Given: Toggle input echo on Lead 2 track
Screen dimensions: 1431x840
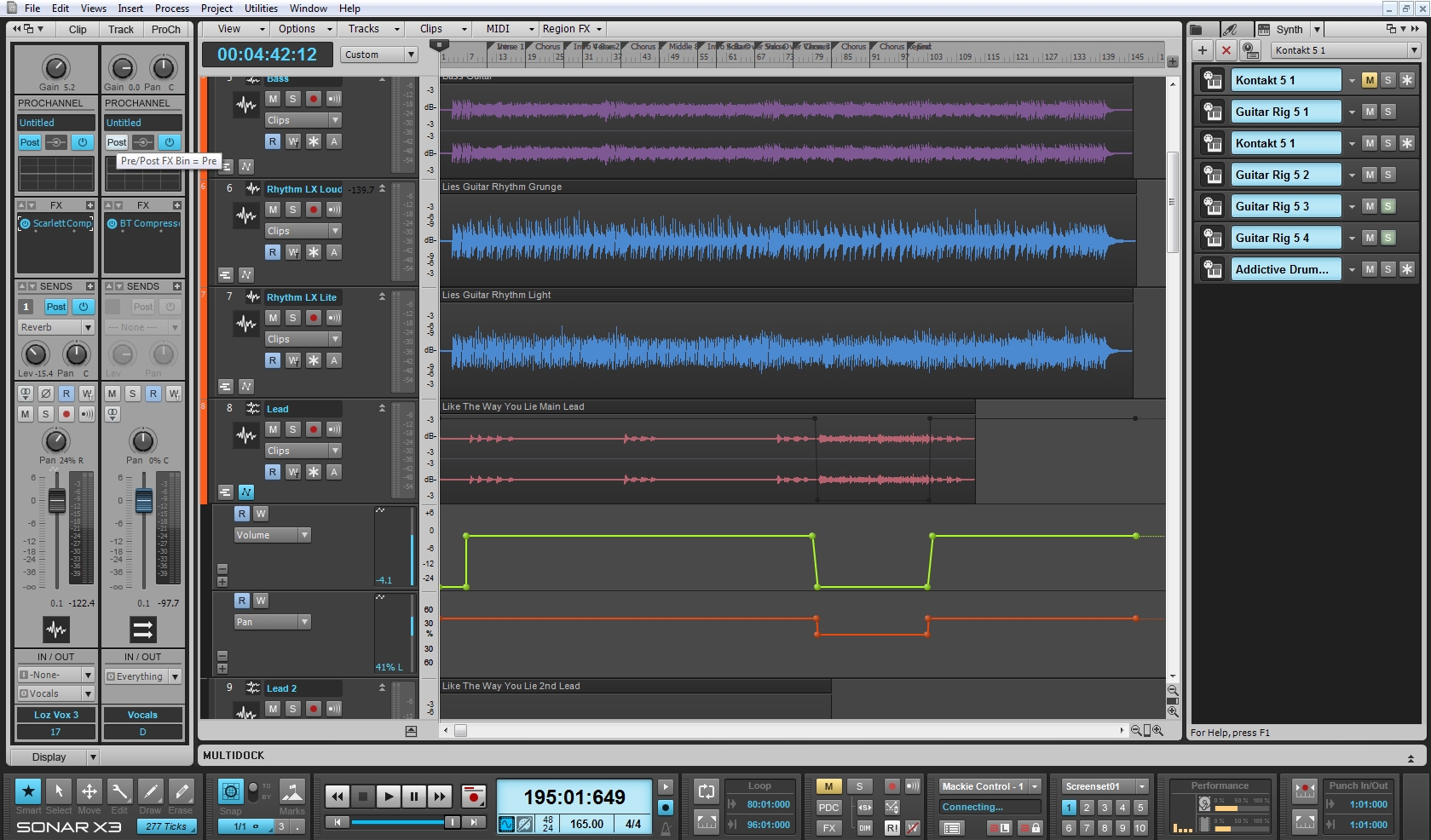Looking at the screenshot, I should pos(334,708).
